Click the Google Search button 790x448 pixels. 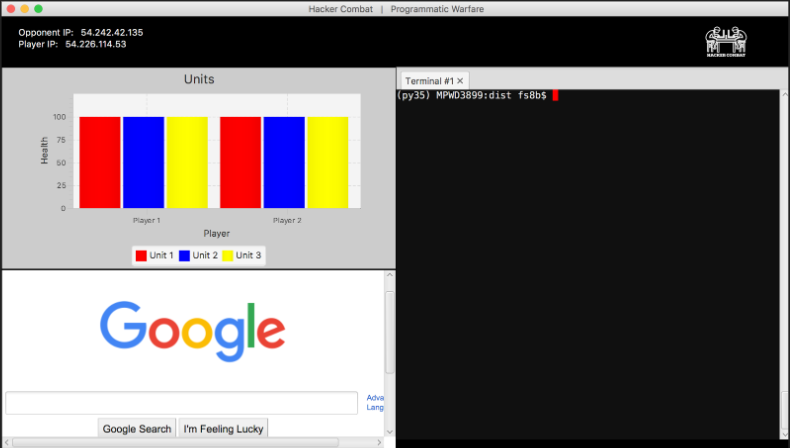tap(137, 428)
